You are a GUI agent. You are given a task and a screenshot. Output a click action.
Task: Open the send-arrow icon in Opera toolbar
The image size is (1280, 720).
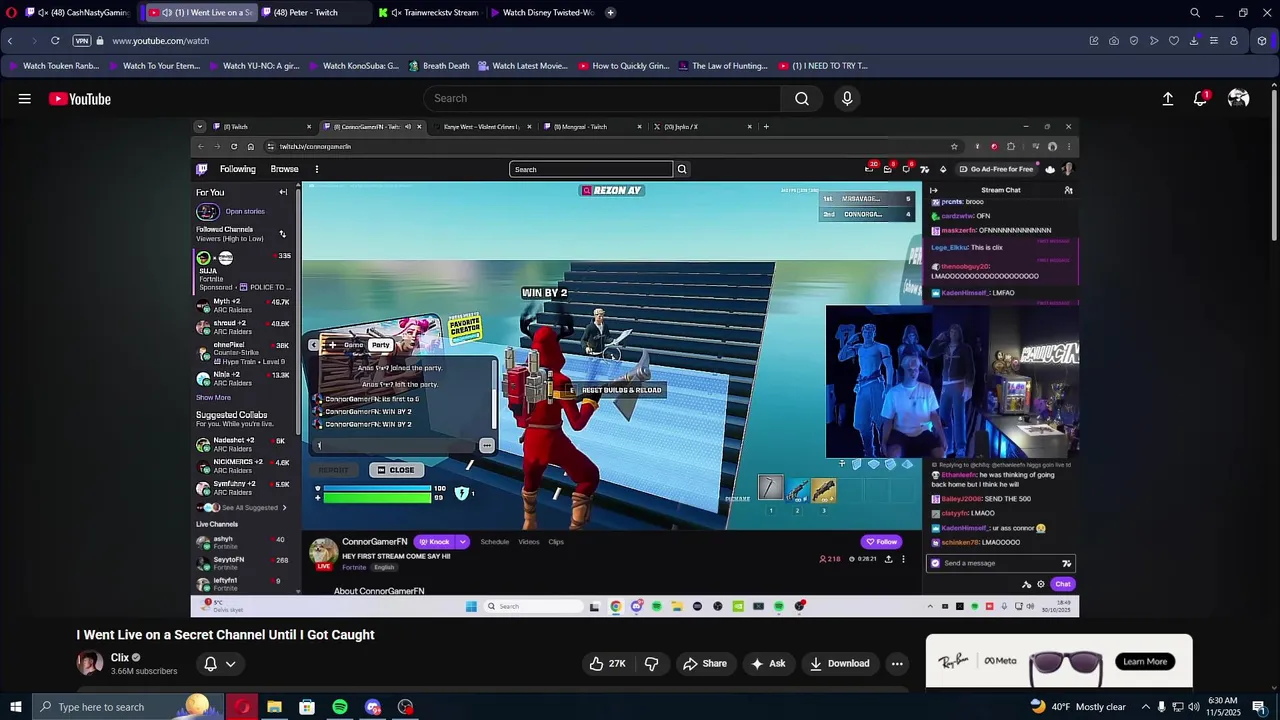[x=1154, y=41]
